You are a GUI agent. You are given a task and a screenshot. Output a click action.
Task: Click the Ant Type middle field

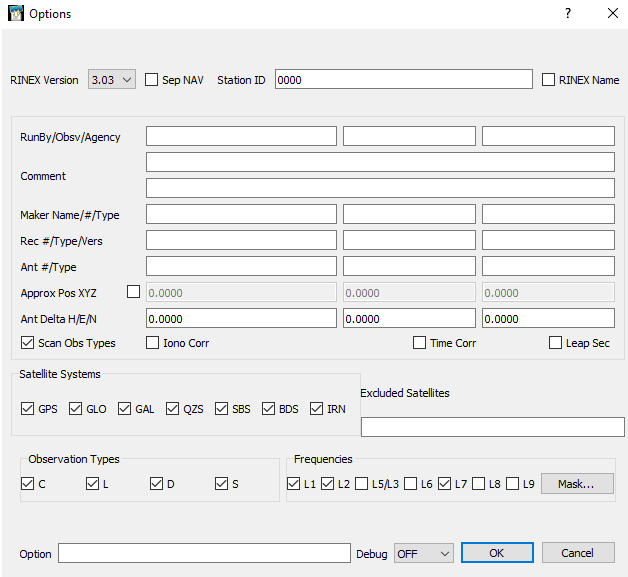click(x=409, y=266)
